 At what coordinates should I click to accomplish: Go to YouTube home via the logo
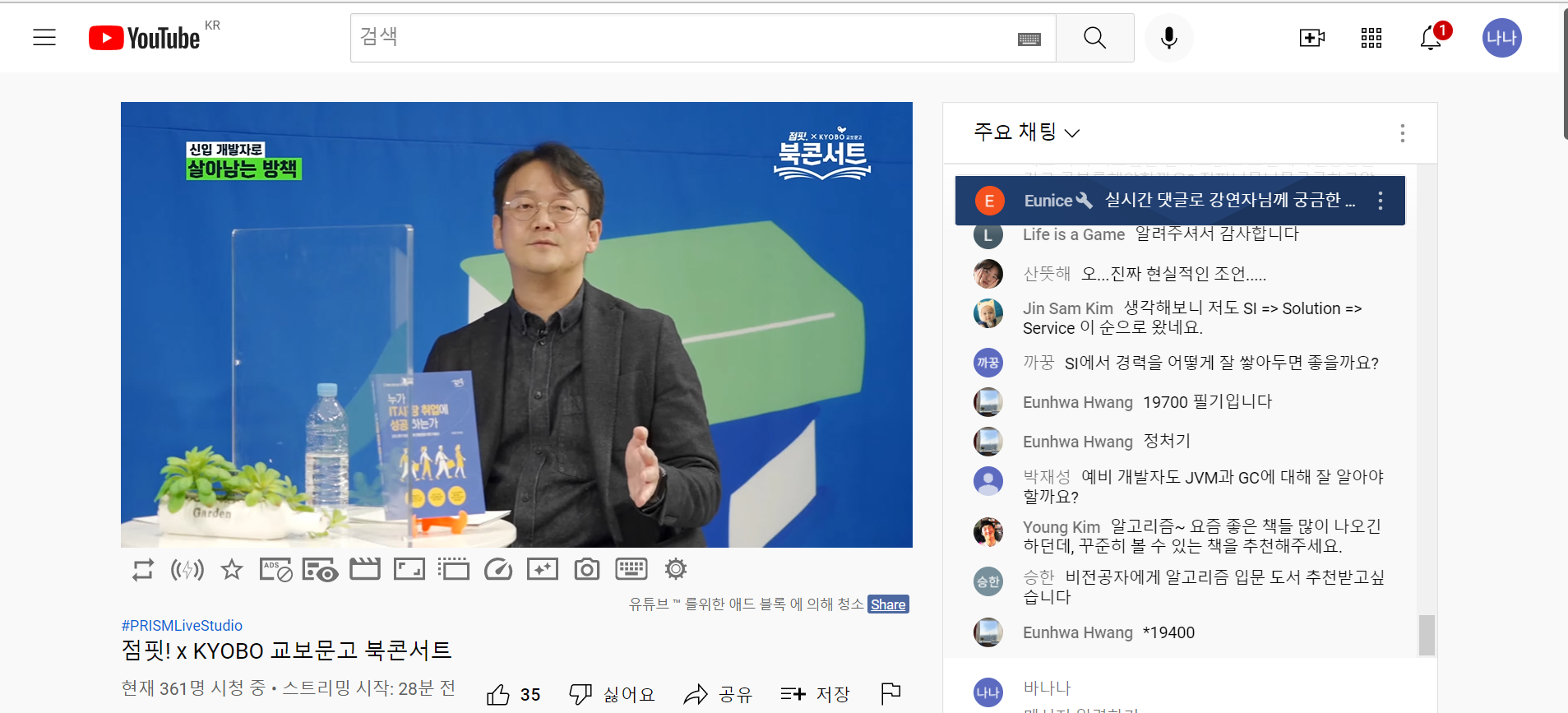point(145,38)
